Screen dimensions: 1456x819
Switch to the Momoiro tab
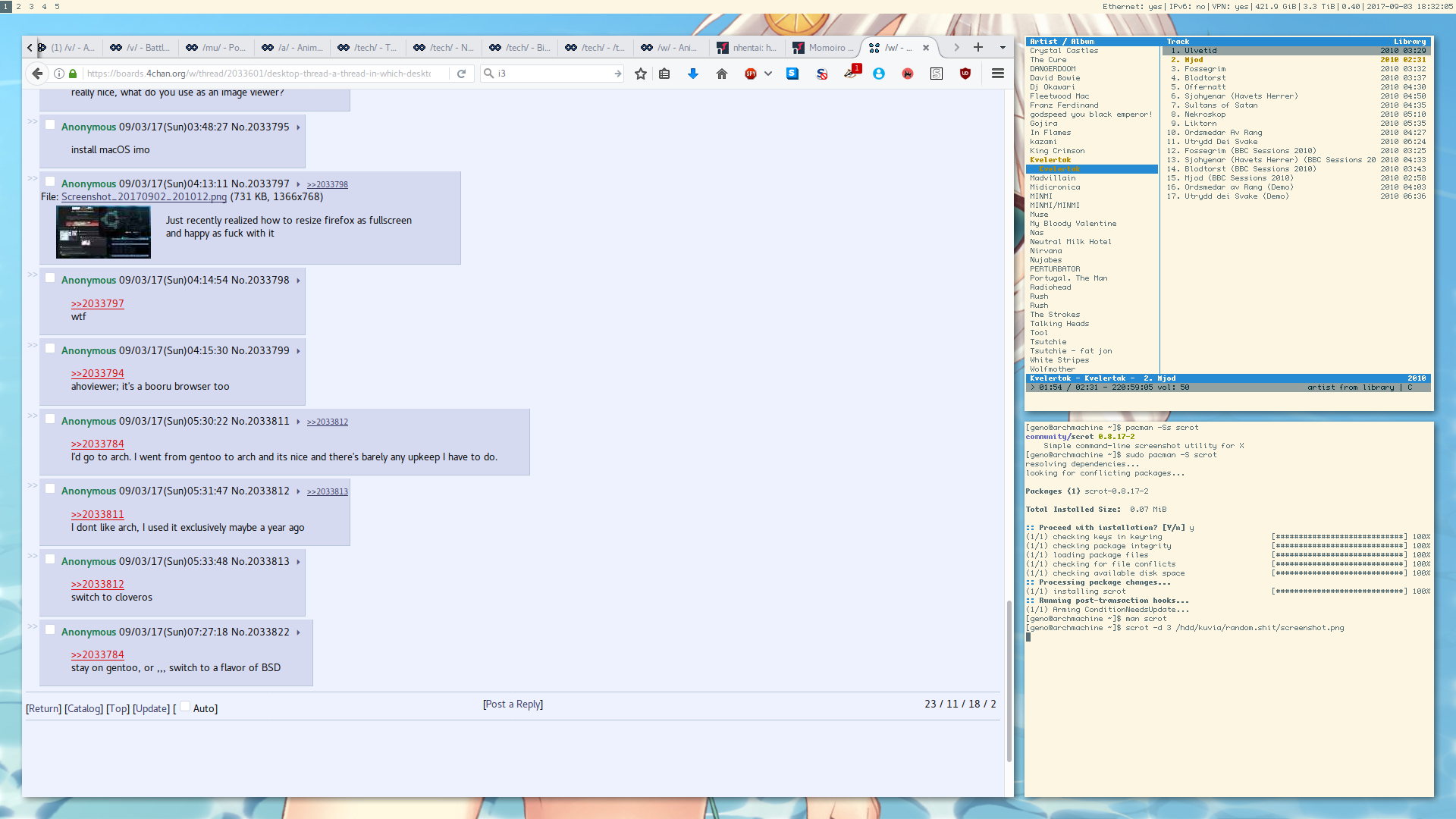click(823, 47)
